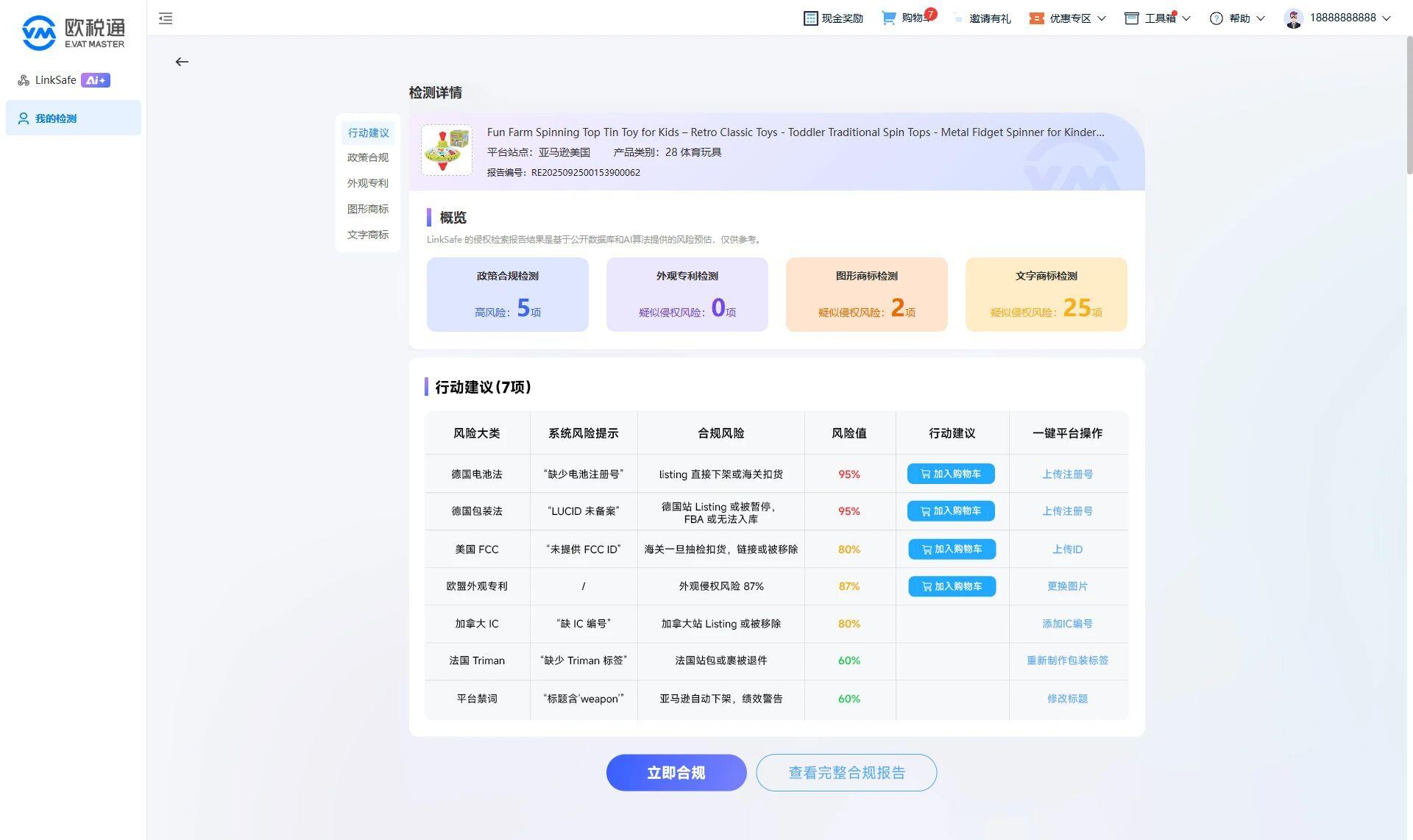The image size is (1413, 840).
Task: Select the 文字商标 navigation item
Action: (x=367, y=234)
